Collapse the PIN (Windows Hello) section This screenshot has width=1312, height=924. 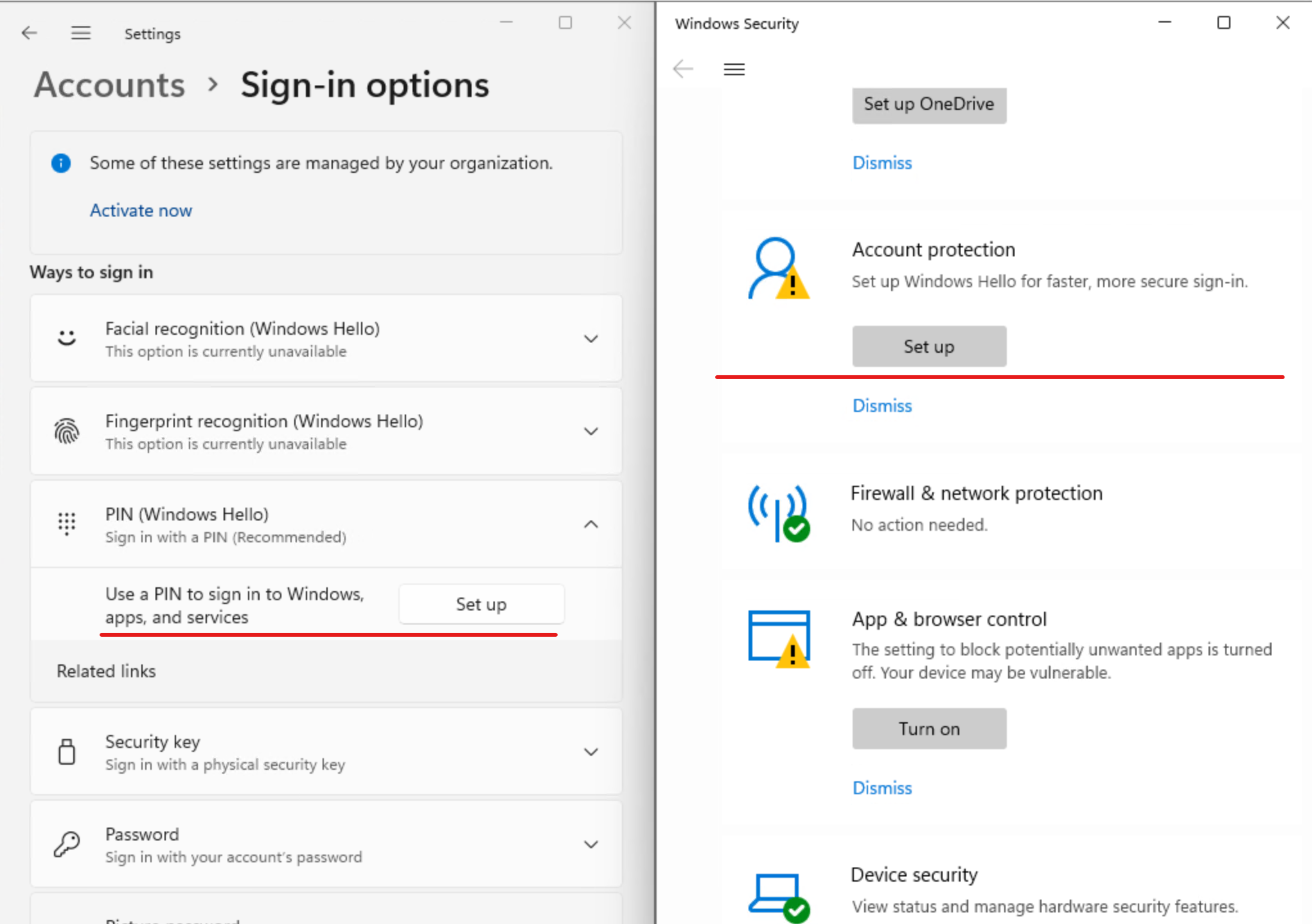point(590,524)
